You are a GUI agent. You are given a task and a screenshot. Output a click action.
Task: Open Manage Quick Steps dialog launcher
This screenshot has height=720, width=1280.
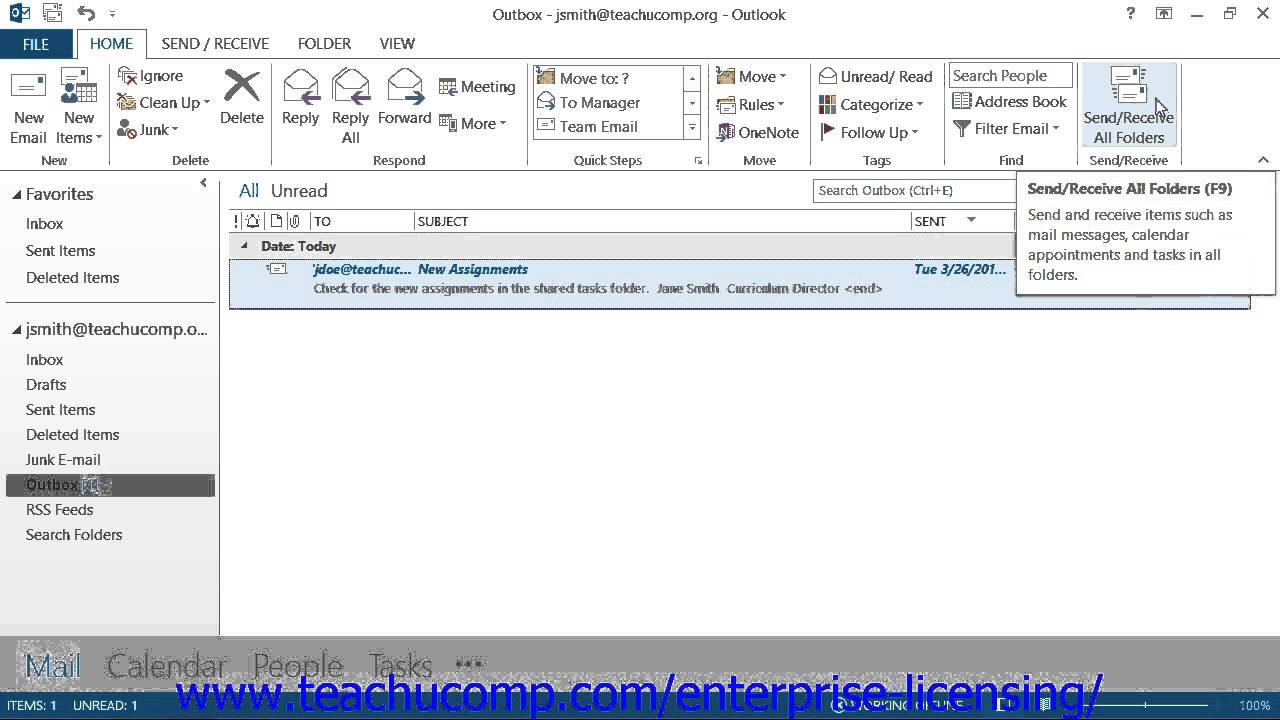(x=698, y=161)
